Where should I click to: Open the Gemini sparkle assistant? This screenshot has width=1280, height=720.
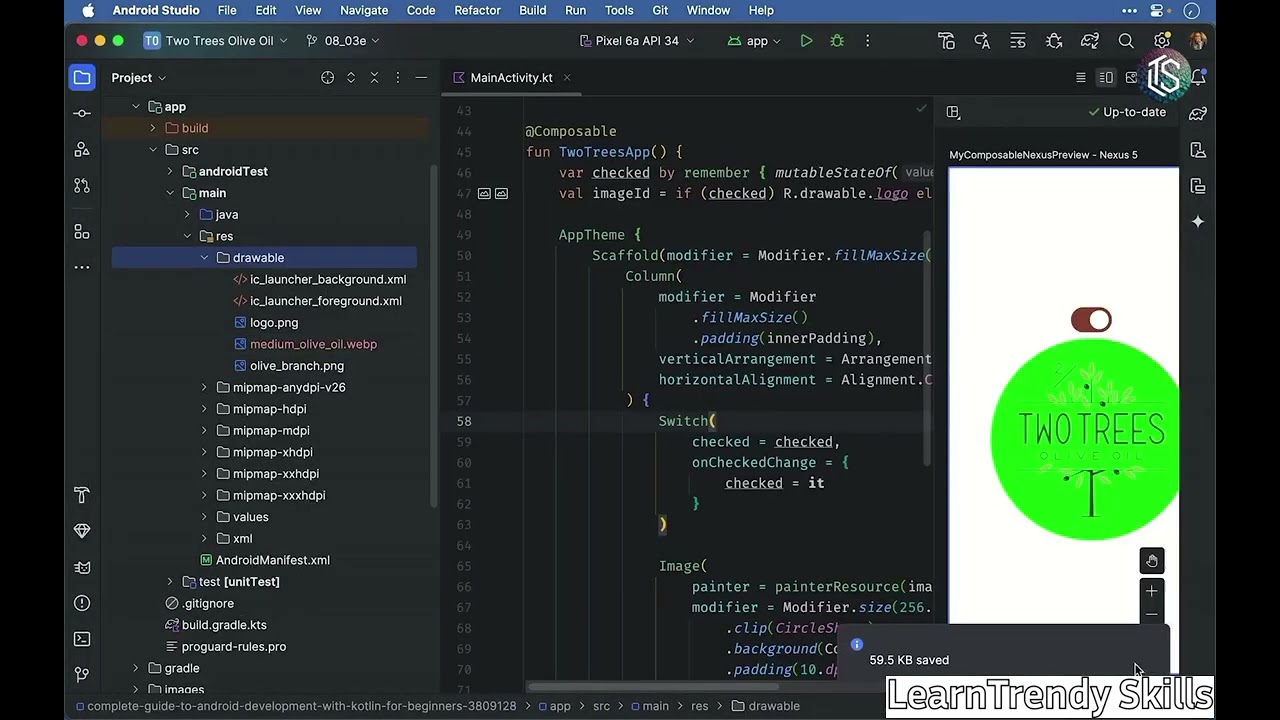pos(1198,222)
